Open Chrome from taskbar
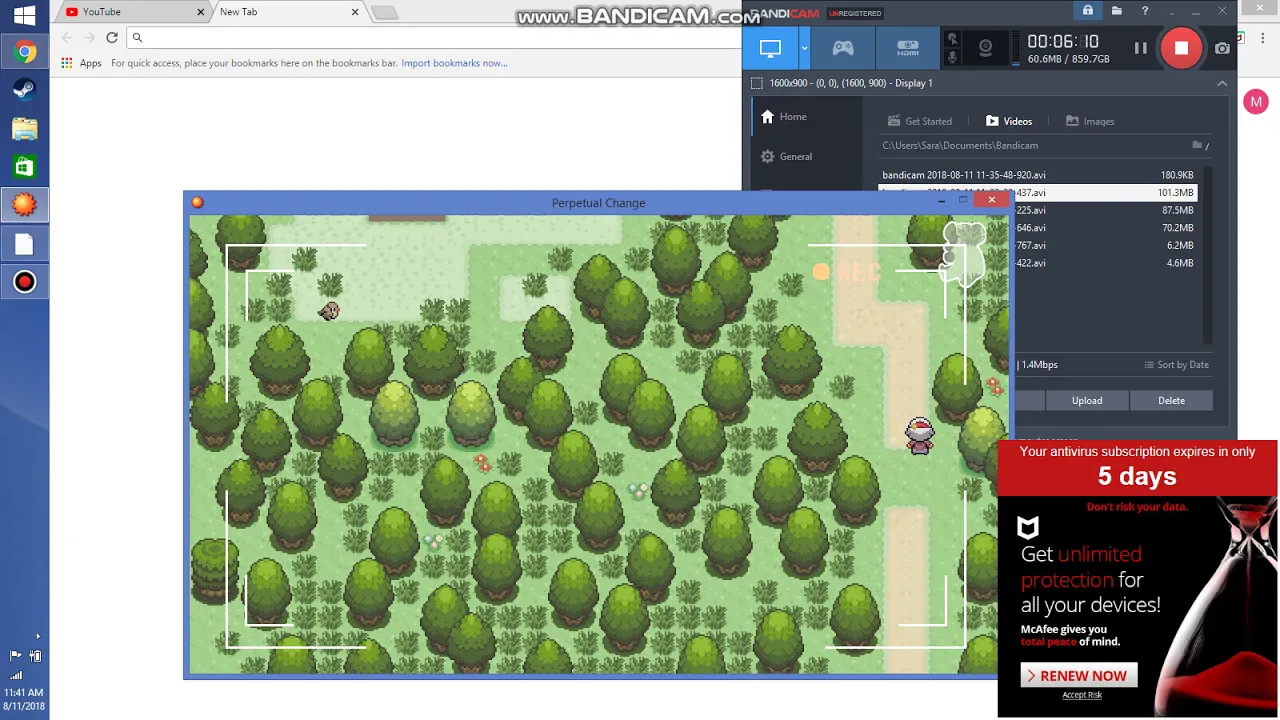Image resolution: width=1280 pixels, height=720 pixels. 24,52
